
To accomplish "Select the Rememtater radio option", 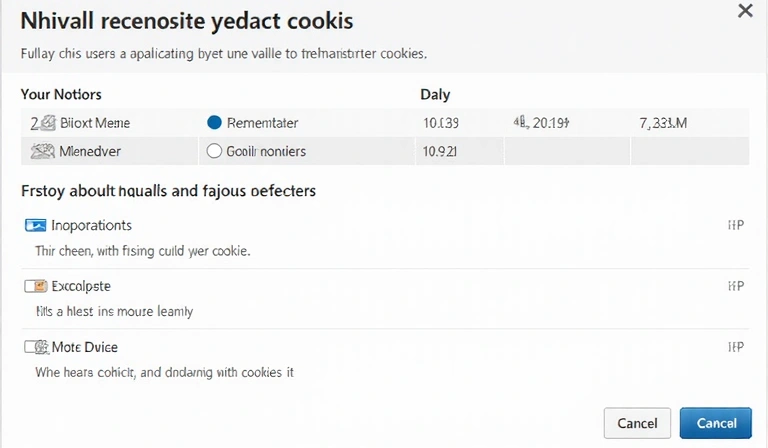I will 213,123.
